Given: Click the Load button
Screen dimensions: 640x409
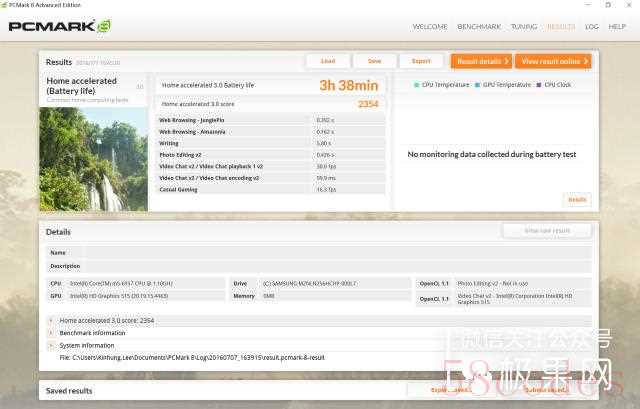Looking at the screenshot, I should click(x=328, y=61).
